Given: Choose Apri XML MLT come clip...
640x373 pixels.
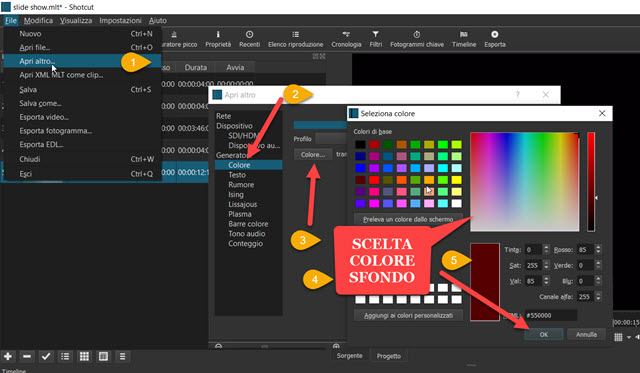Looking at the screenshot, I should (x=83, y=75).
